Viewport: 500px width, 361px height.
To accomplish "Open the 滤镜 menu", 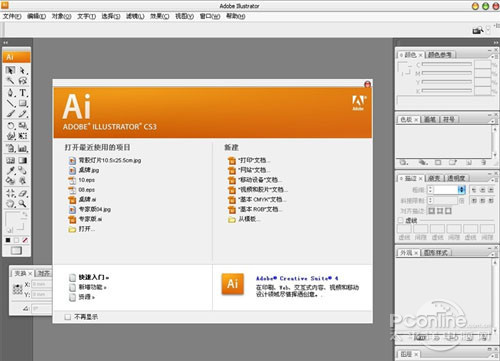I will [x=135, y=16].
